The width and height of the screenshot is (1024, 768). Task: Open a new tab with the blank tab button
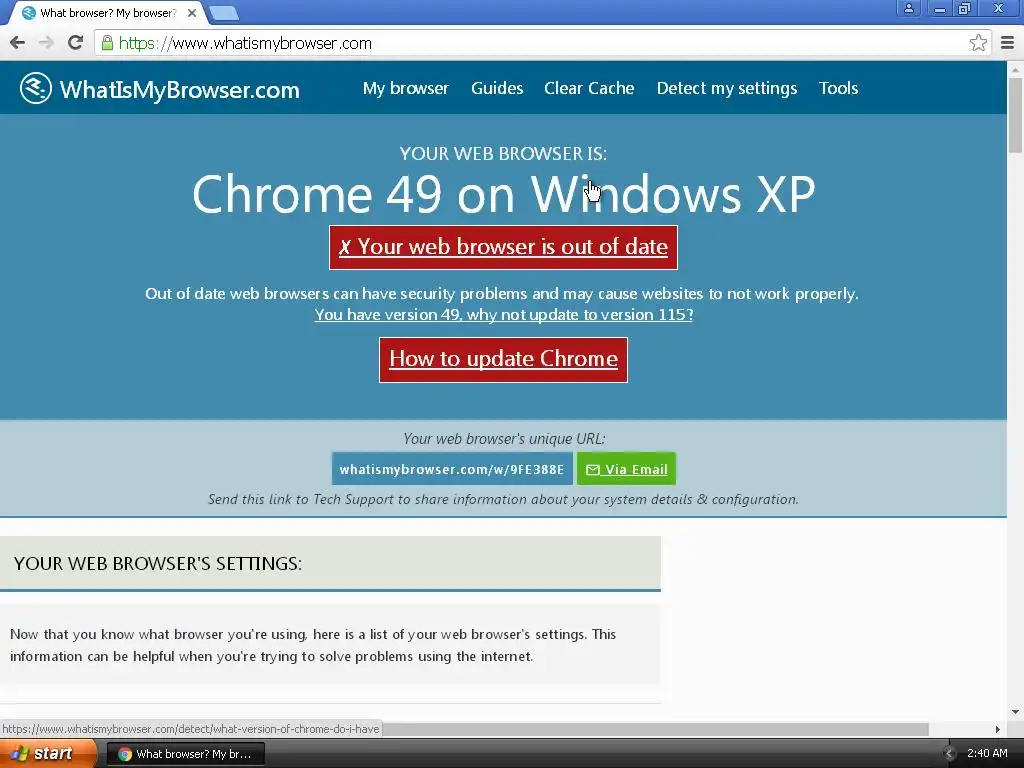pos(225,13)
